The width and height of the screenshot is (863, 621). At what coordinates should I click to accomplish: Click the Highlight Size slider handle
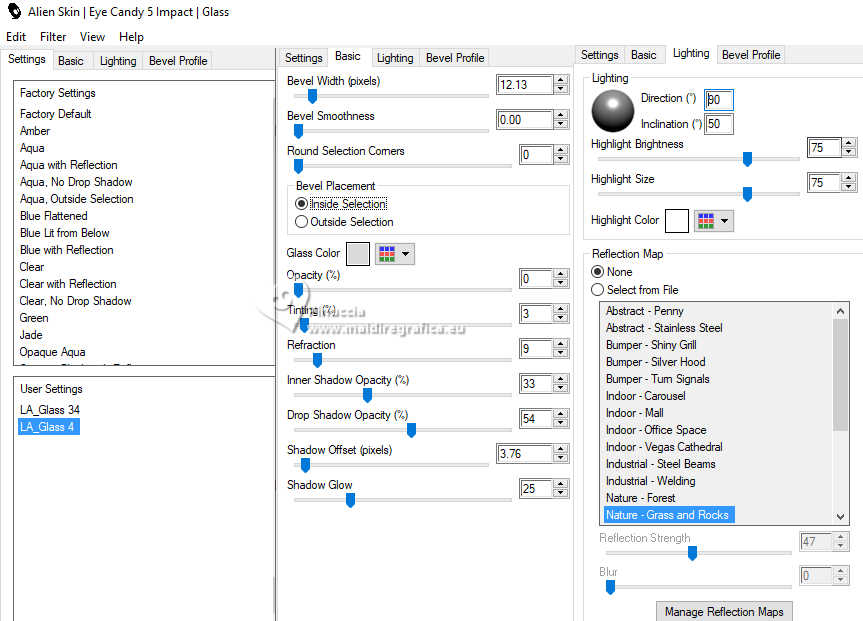point(747,194)
